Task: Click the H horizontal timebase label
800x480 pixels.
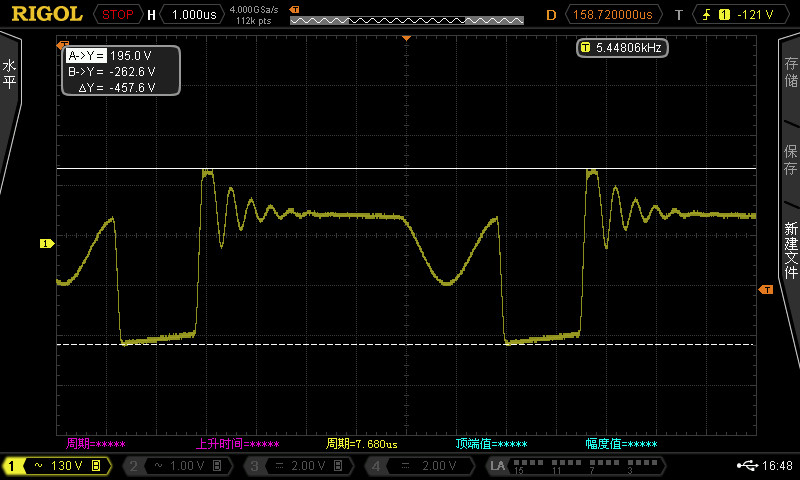Action: click(151, 15)
